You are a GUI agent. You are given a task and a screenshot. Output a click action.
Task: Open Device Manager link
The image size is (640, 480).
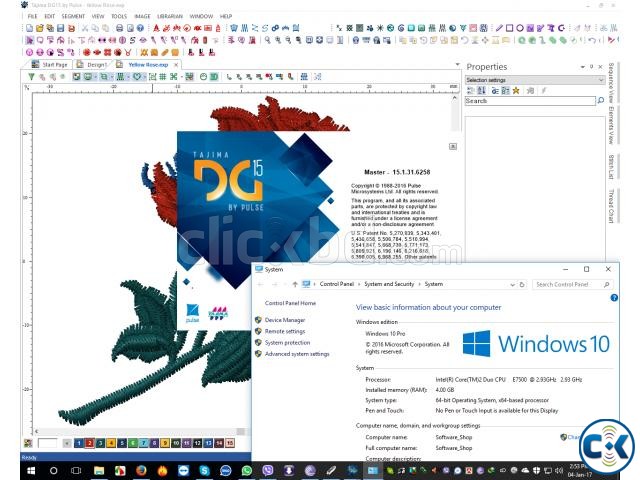pos(285,320)
